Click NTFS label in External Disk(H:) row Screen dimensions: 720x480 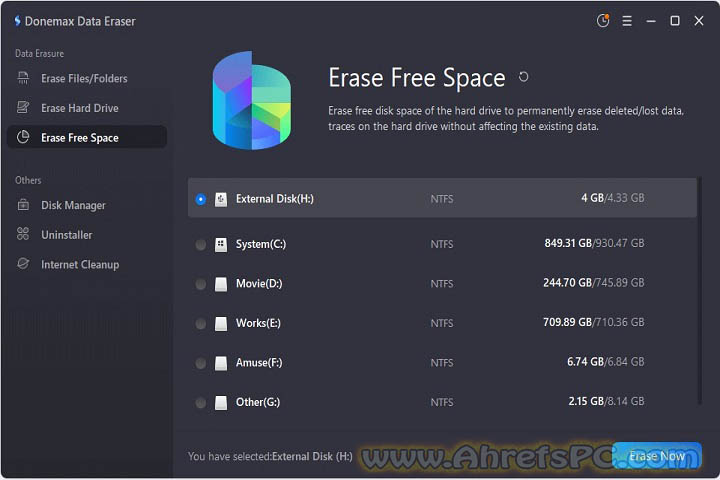442,199
